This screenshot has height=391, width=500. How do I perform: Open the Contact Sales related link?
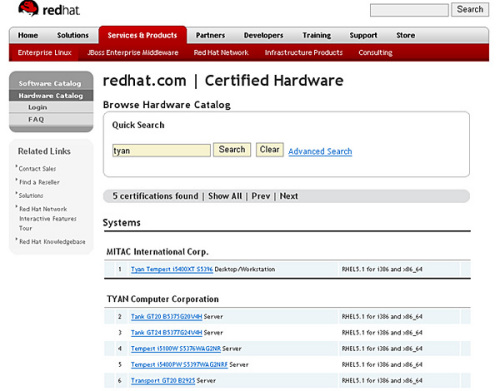click(37, 169)
